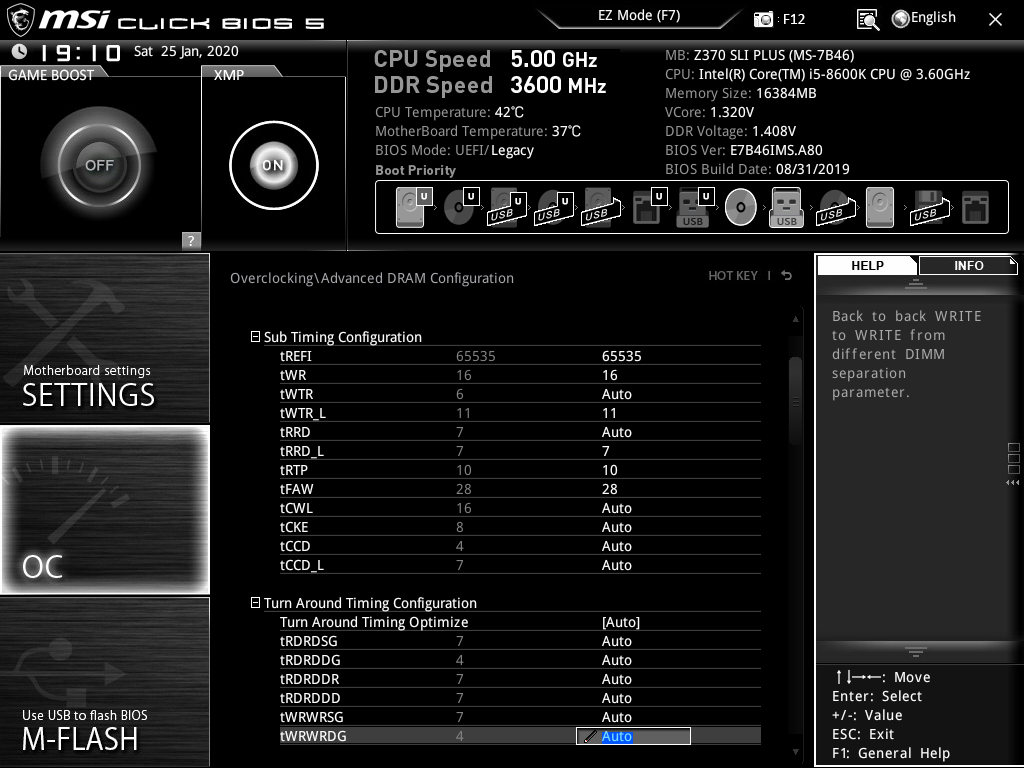Select the UEFI USB key boot icon
Screen dimensions: 1024x768
pyautogui.click(x=696, y=207)
